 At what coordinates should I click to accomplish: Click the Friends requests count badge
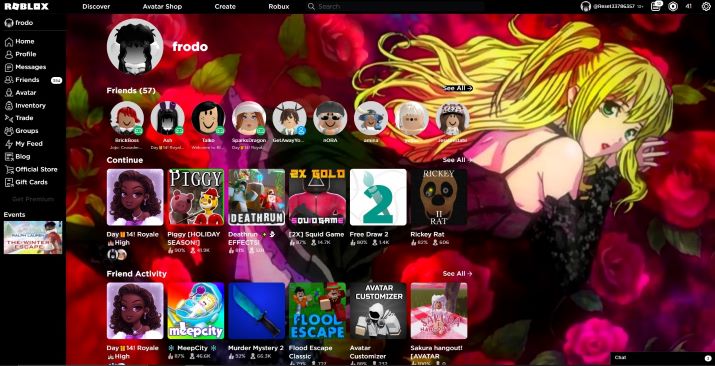(x=57, y=80)
